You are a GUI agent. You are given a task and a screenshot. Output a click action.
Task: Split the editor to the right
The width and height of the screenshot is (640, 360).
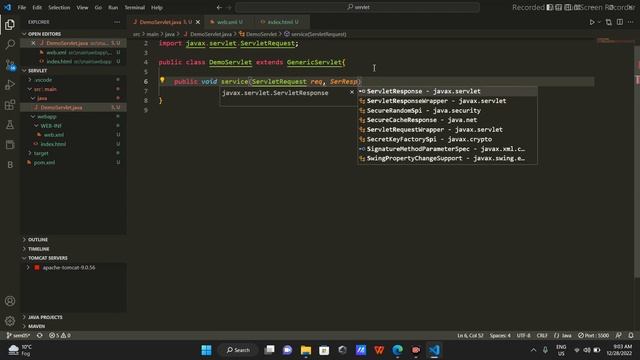point(620,22)
